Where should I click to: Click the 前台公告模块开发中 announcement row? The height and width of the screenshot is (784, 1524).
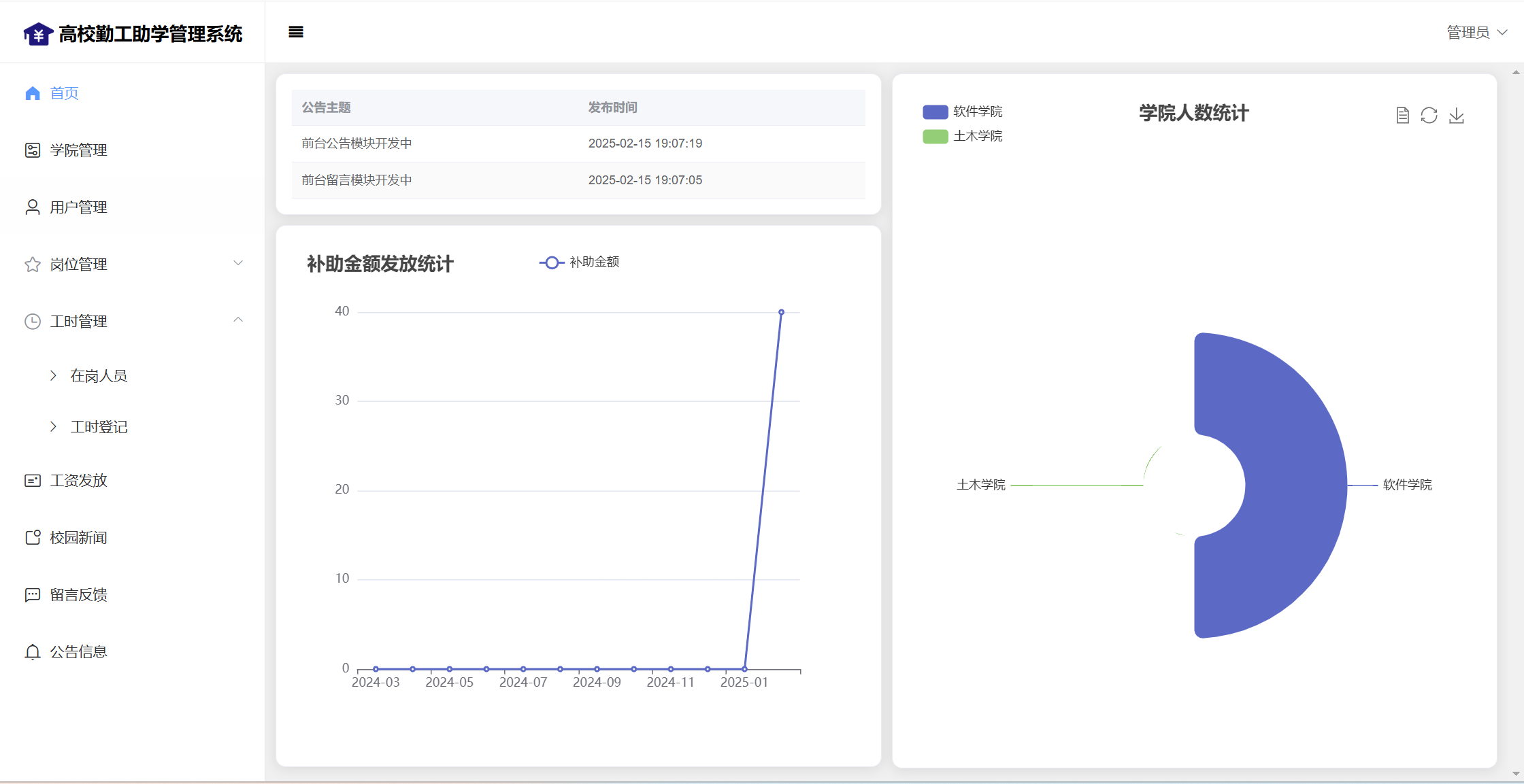[x=357, y=143]
